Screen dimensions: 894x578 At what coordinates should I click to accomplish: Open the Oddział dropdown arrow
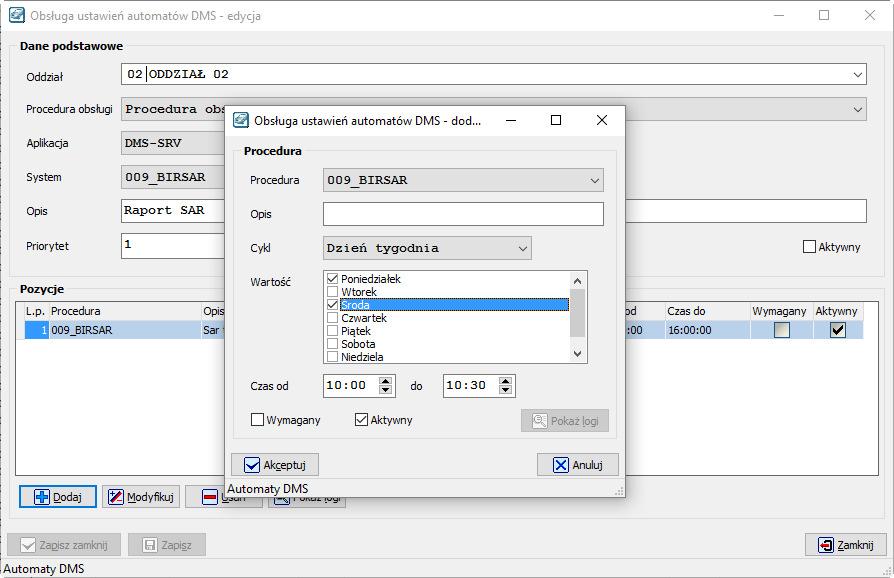coord(858,74)
